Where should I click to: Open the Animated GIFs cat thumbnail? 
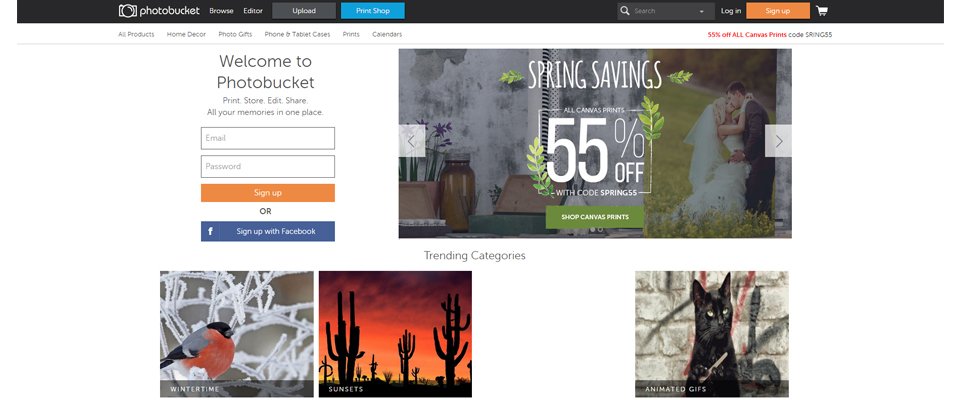coord(712,334)
